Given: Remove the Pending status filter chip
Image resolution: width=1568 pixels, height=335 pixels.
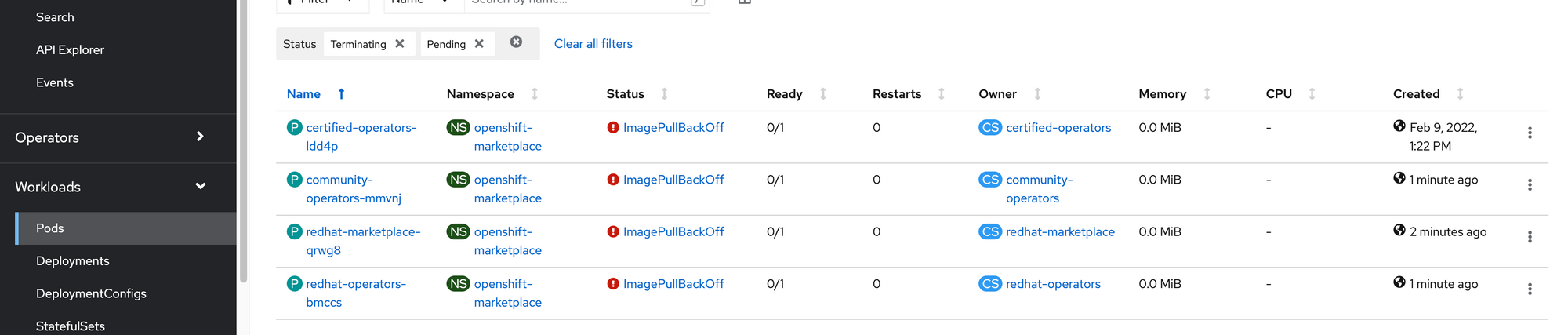Looking at the screenshot, I should [x=479, y=44].
